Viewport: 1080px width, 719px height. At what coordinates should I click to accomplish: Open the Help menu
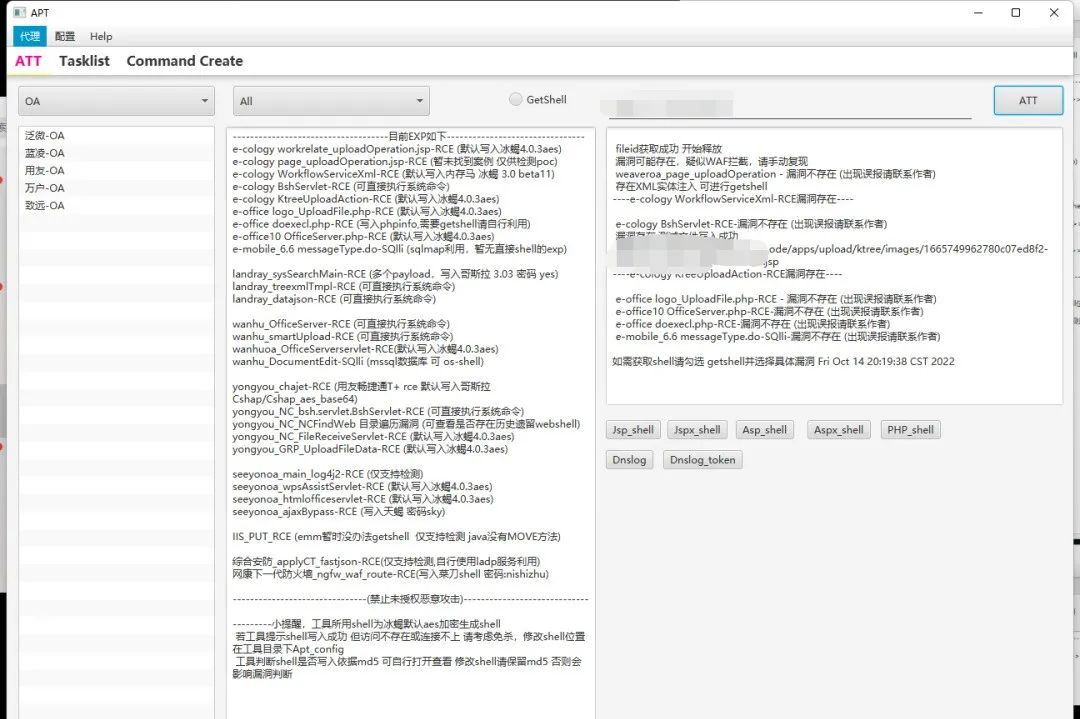(101, 37)
